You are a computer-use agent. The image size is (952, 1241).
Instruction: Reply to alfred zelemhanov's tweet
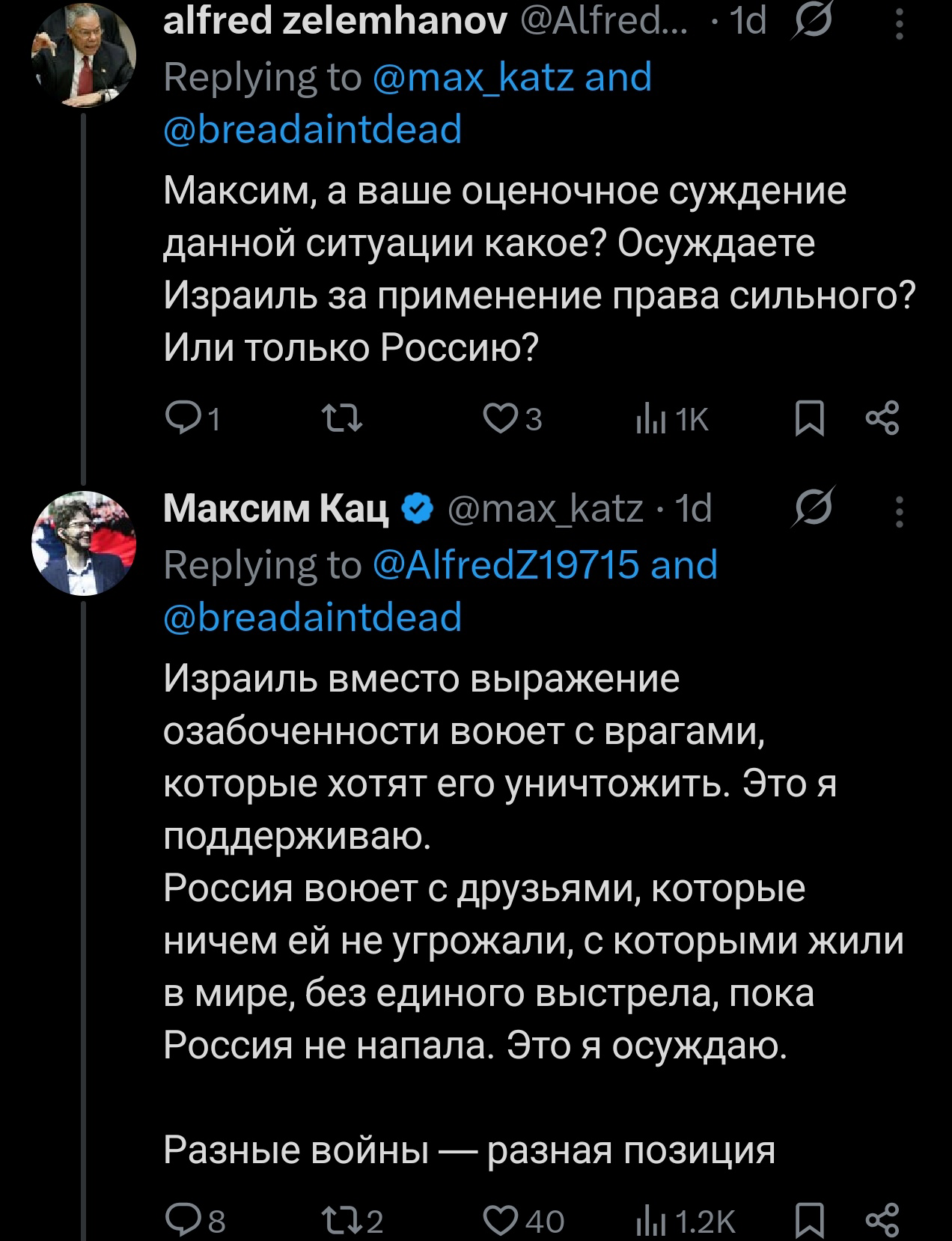(180, 420)
